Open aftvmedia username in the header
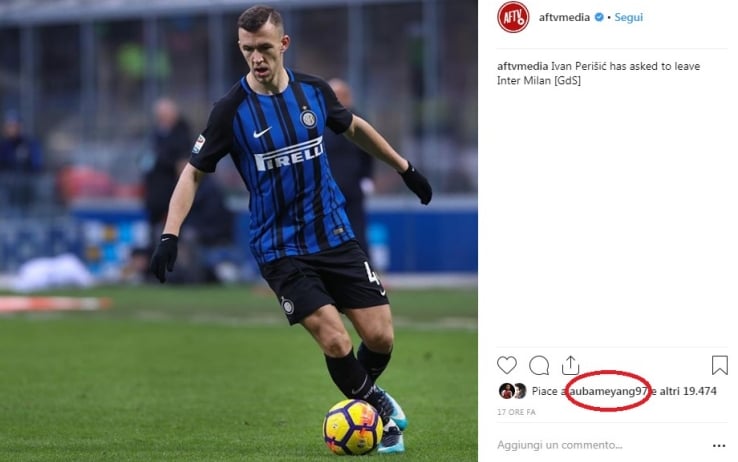Viewport: 738px width, 462px height. [564, 17]
